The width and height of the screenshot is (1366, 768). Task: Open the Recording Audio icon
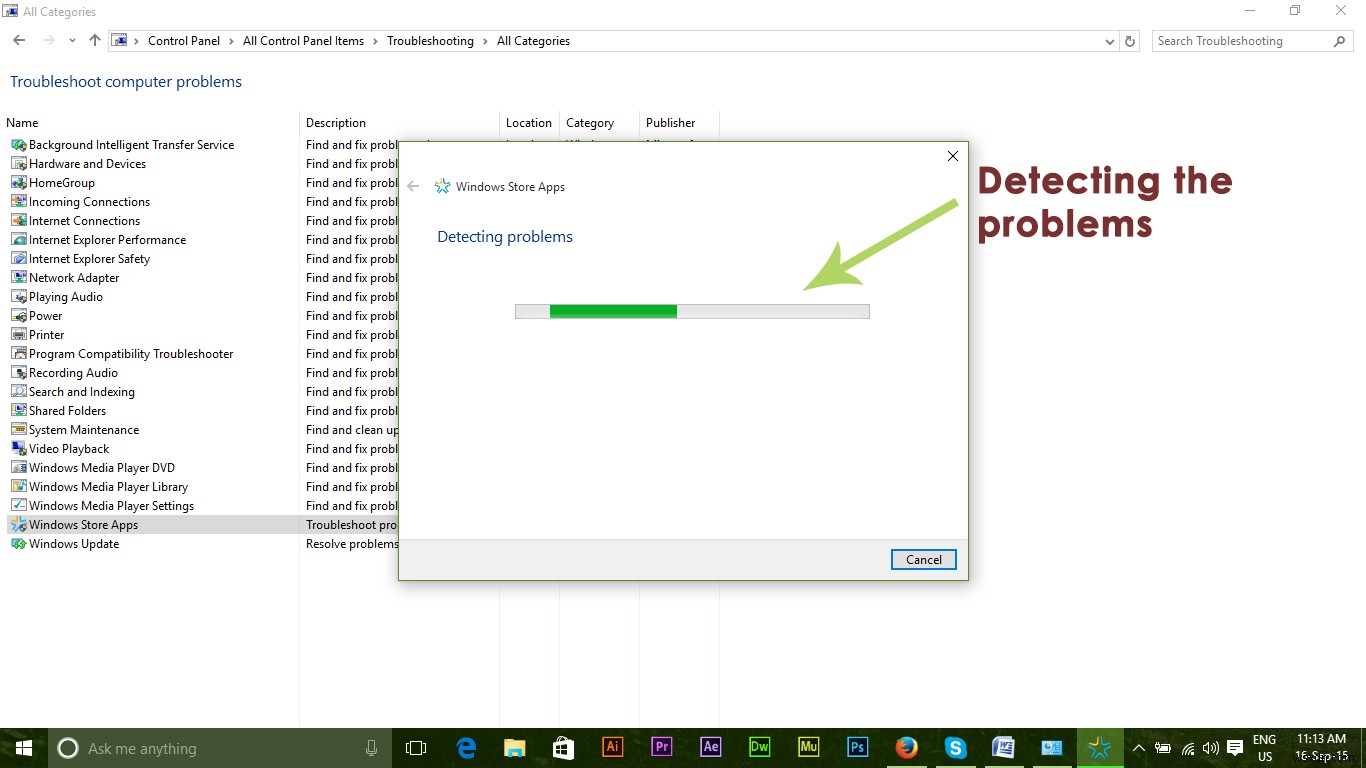18,373
